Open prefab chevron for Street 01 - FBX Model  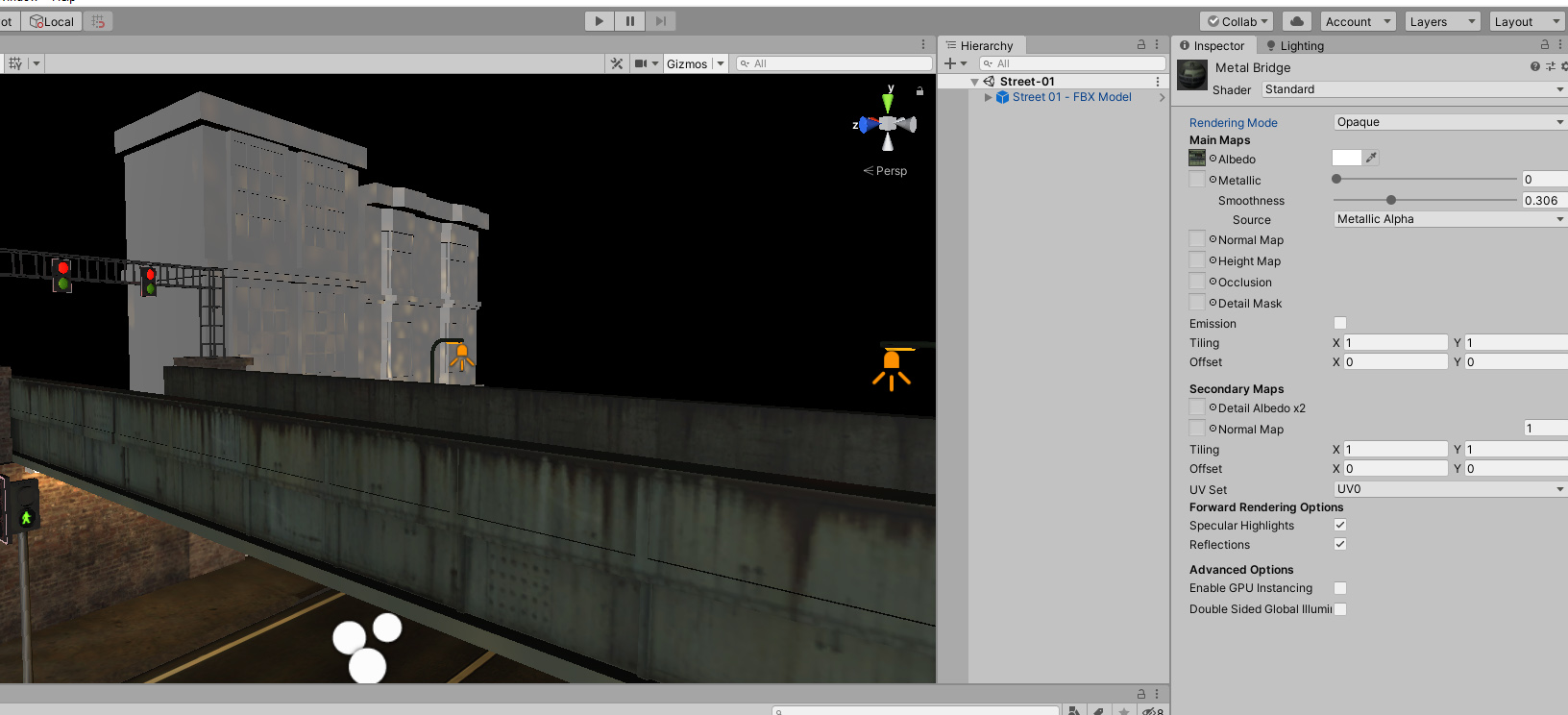click(x=1162, y=97)
